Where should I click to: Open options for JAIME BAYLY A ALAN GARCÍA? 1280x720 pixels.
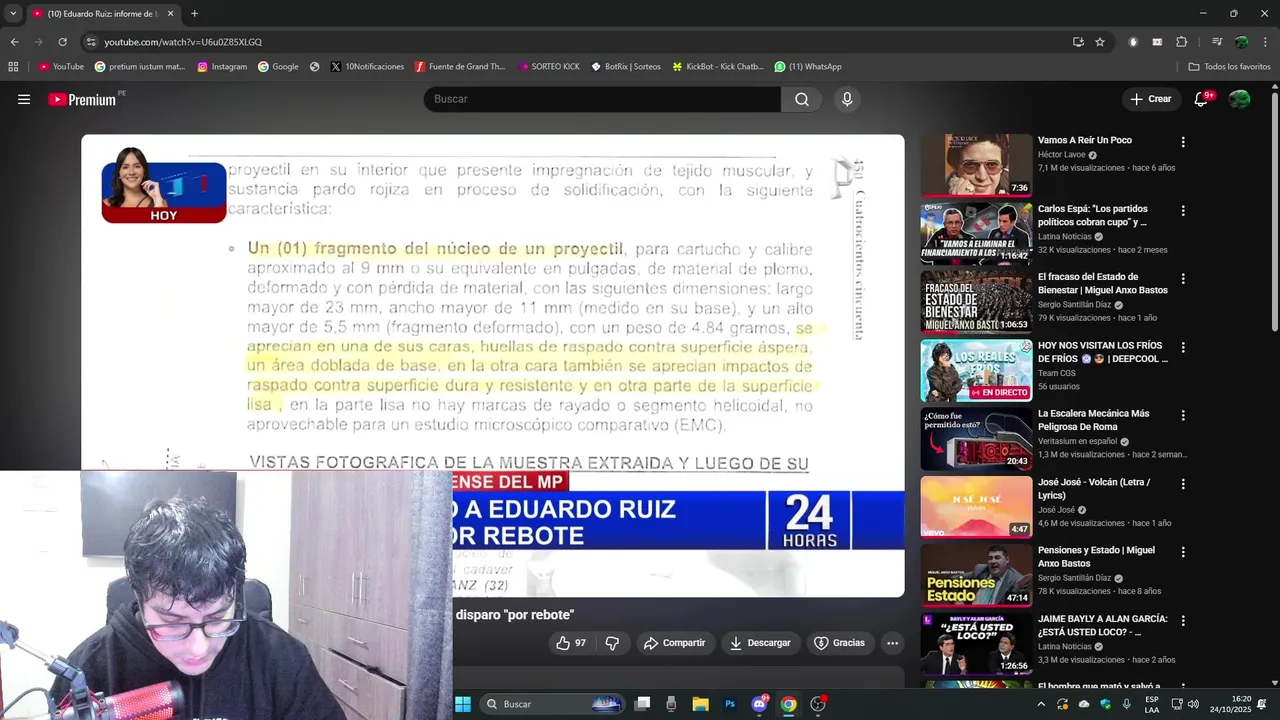[1183, 620]
